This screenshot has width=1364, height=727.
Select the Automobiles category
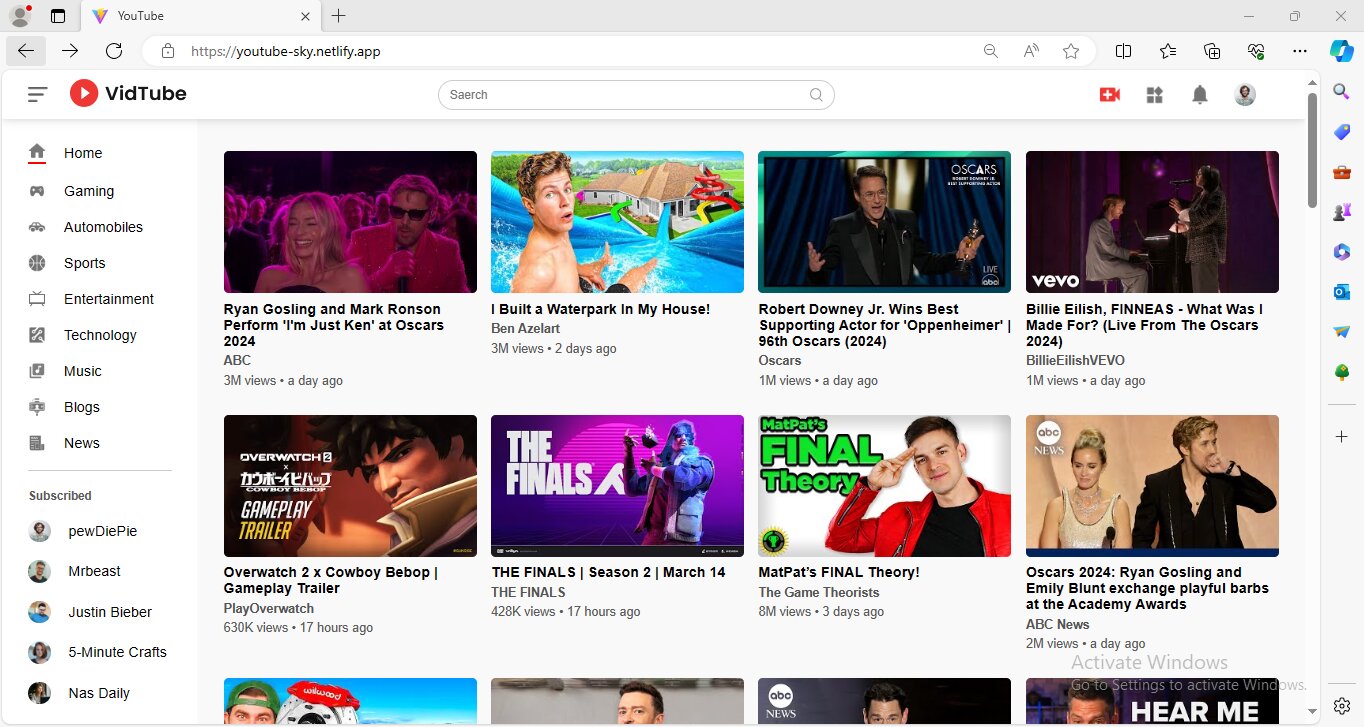point(103,227)
